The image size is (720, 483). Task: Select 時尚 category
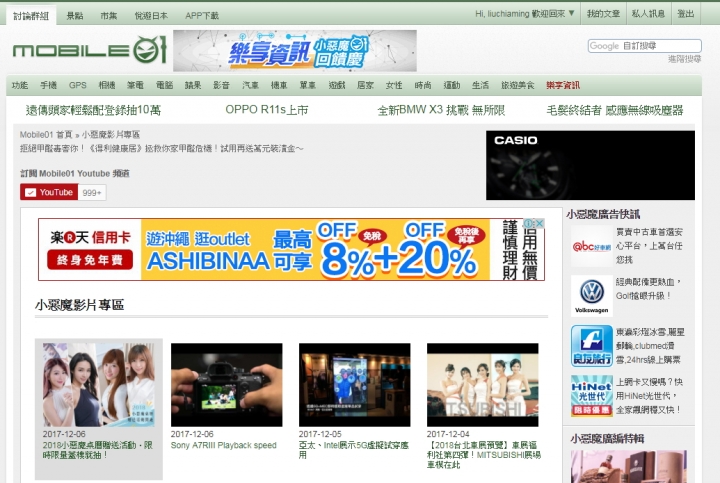coord(423,85)
